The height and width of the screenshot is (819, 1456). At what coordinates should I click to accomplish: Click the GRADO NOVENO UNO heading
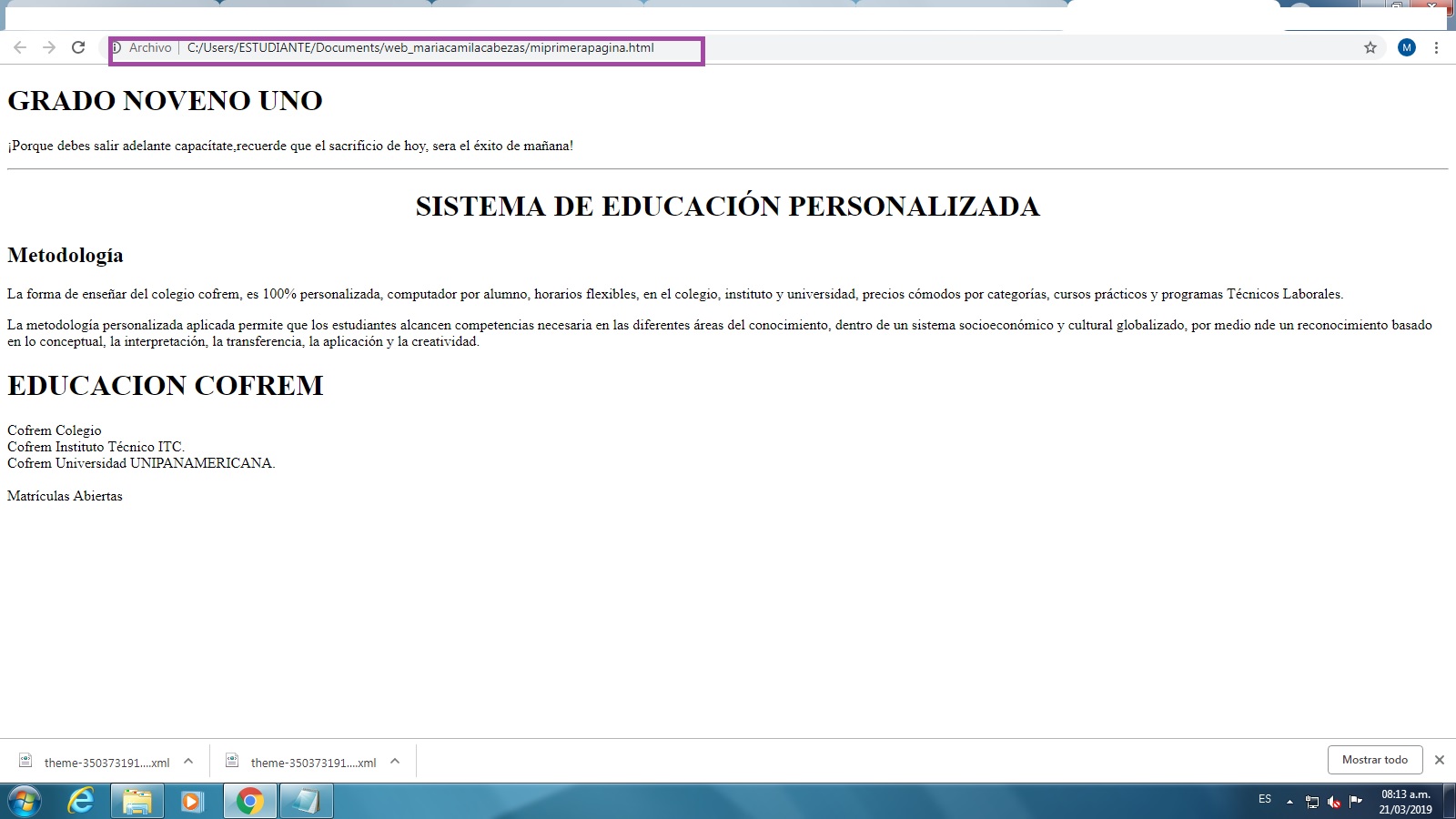tap(165, 101)
